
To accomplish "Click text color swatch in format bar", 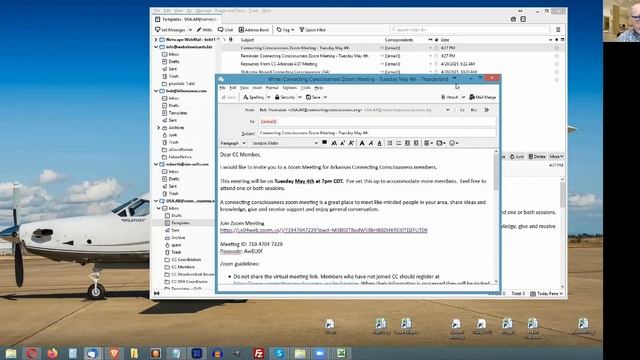I will click(324, 143).
